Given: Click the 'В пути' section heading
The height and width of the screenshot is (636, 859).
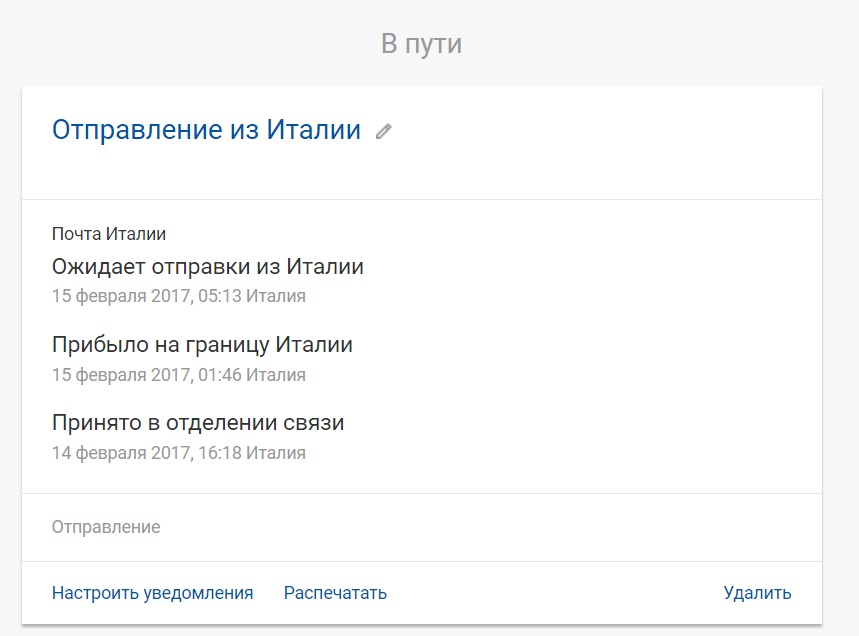Looking at the screenshot, I should click(421, 44).
